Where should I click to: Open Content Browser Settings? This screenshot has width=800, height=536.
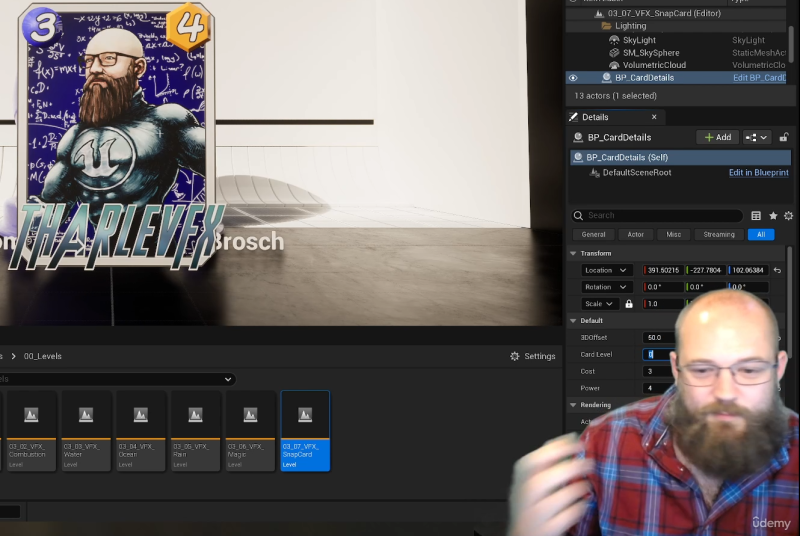pos(533,356)
